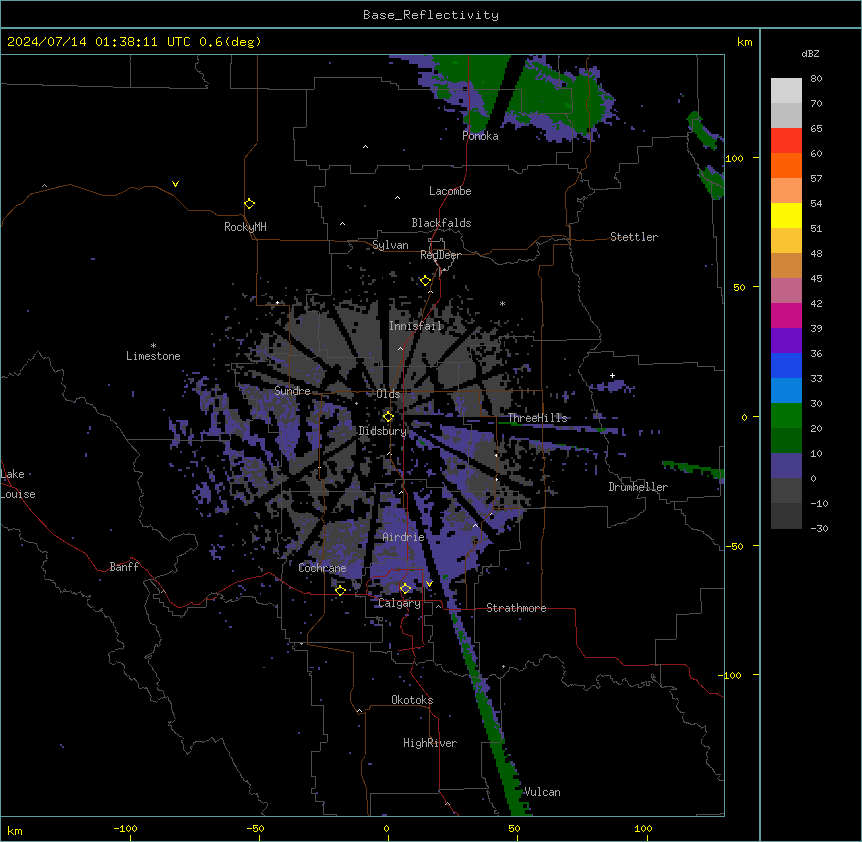Select the Innisfail label
The height and width of the screenshot is (842, 862).
pos(416,326)
